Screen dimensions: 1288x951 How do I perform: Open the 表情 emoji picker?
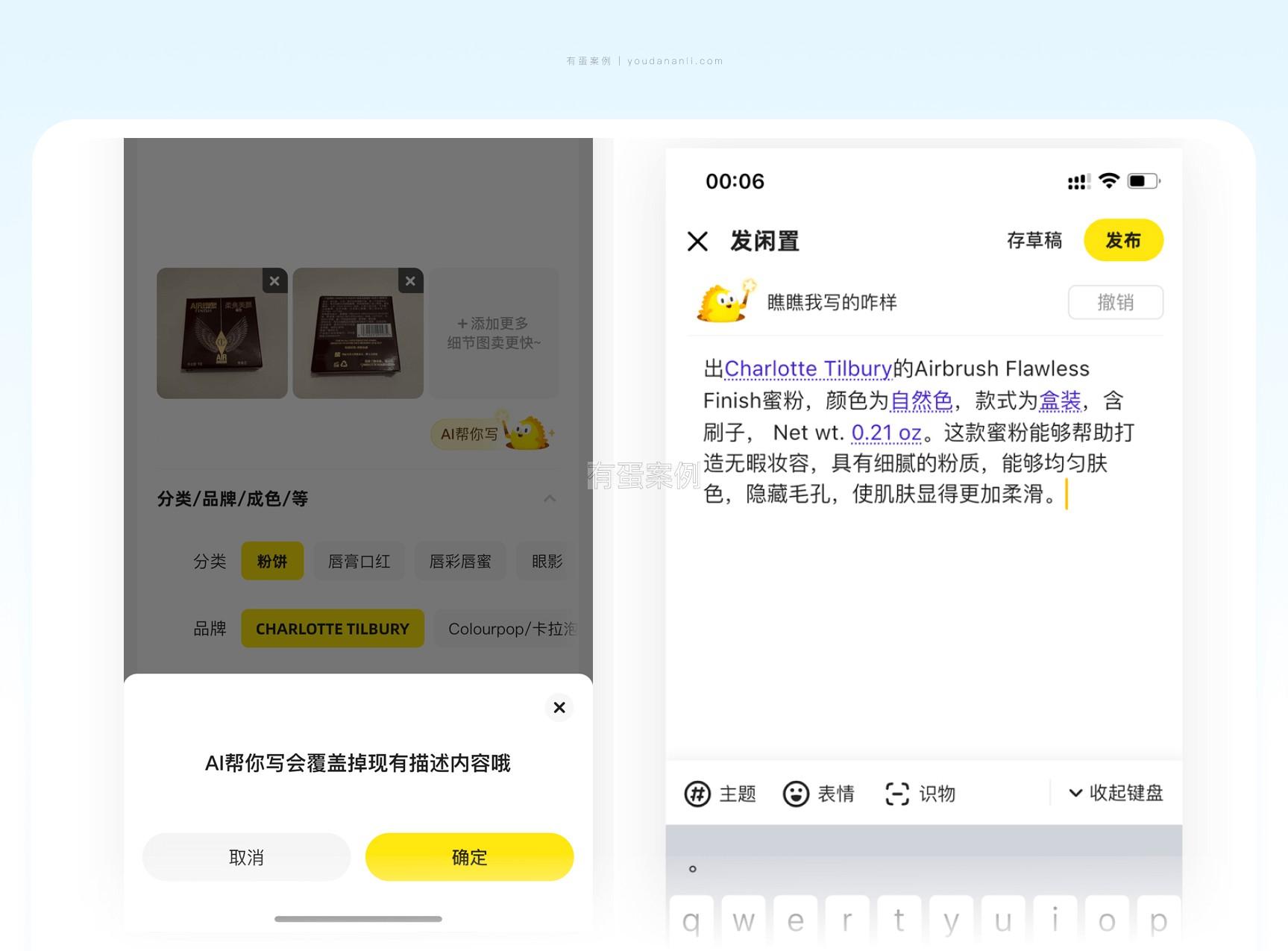click(x=818, y=794)
